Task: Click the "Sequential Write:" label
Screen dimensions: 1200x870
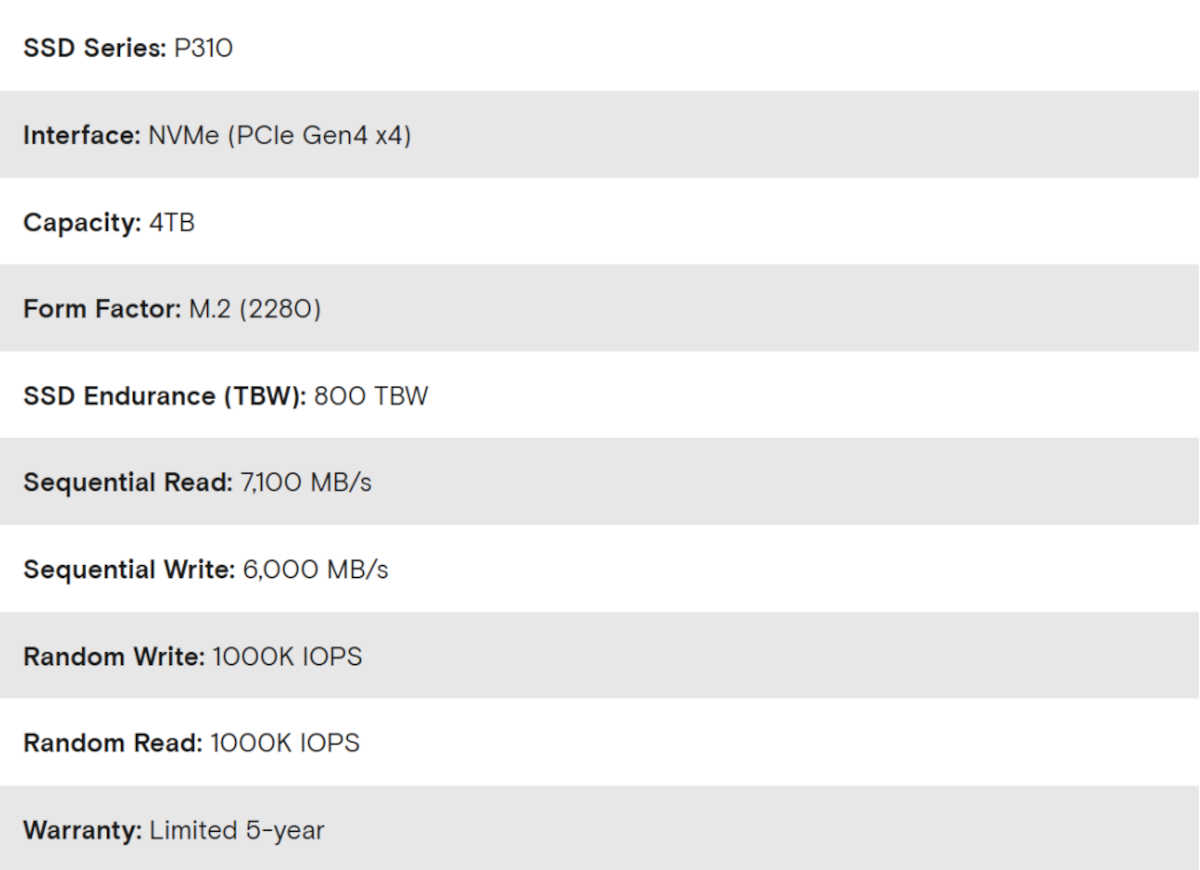Action: (x=129, y=570)
